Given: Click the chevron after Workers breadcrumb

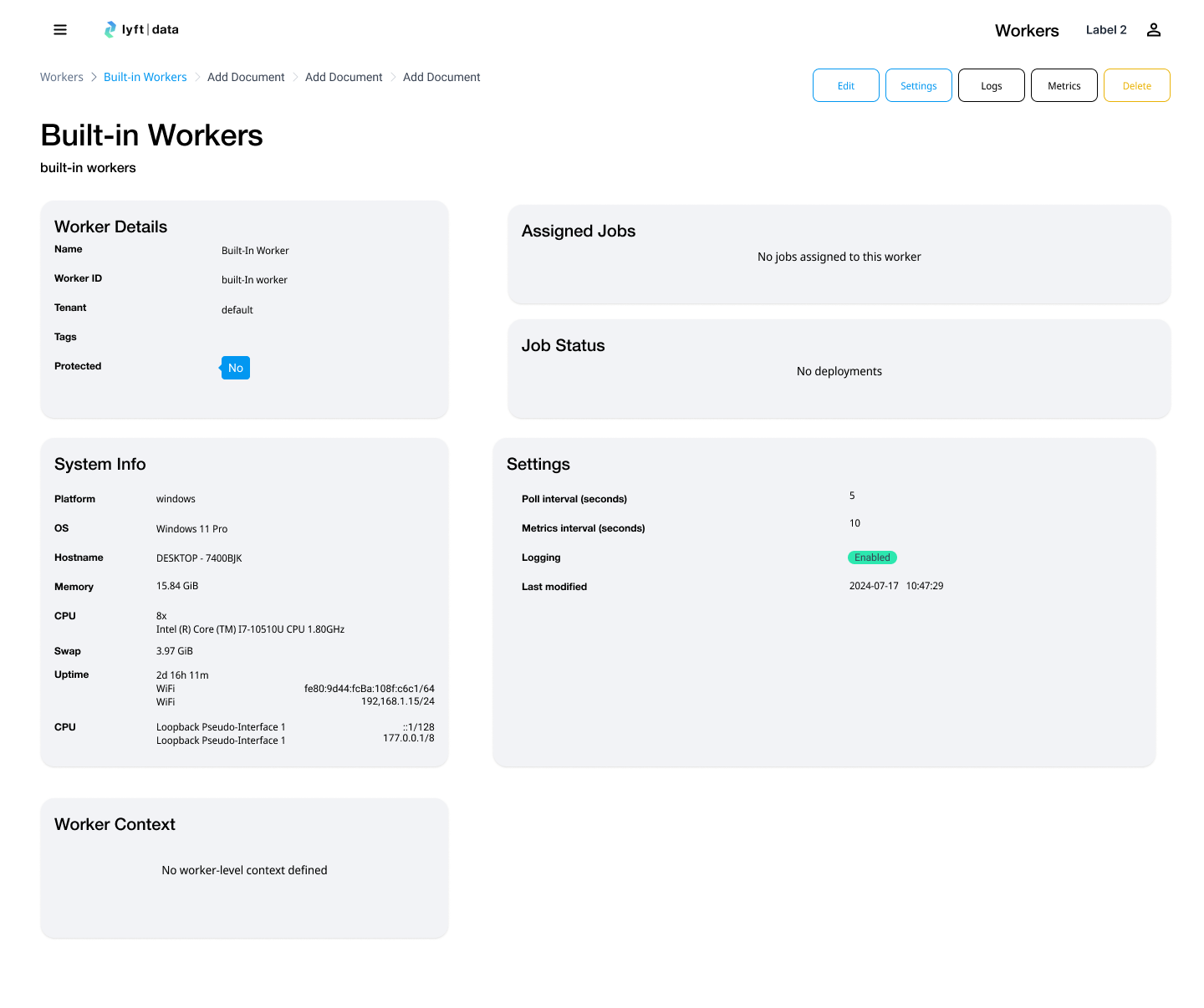Looking at the screenshot, I should pyautogui.click(x=94, y=77).
